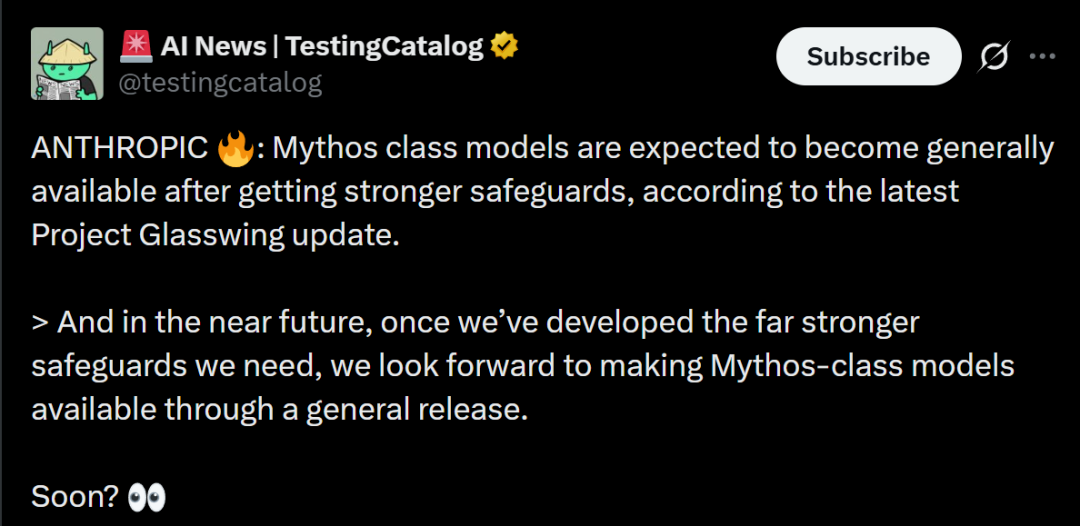Click the "AI News" part of display name
The width and height of the screenshot is (1080, 526).
[213, 47]
